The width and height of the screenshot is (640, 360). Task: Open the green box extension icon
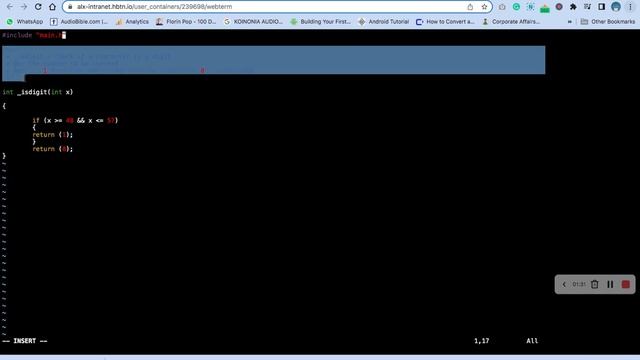click(545, 7)
